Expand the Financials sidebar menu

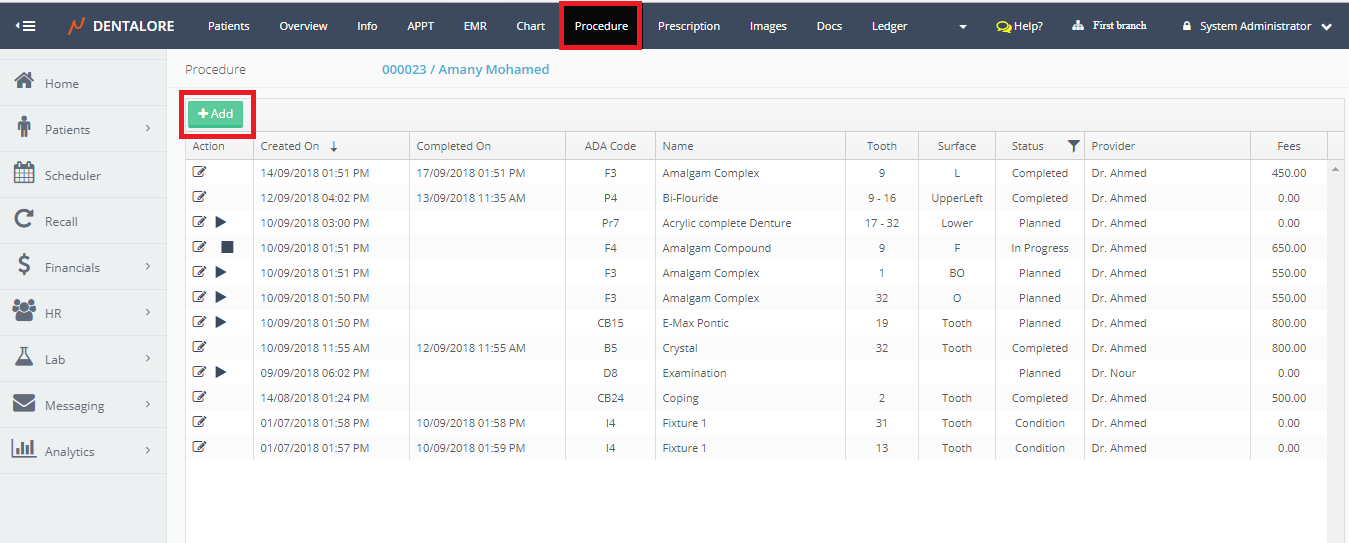click(x=147, y=267)
